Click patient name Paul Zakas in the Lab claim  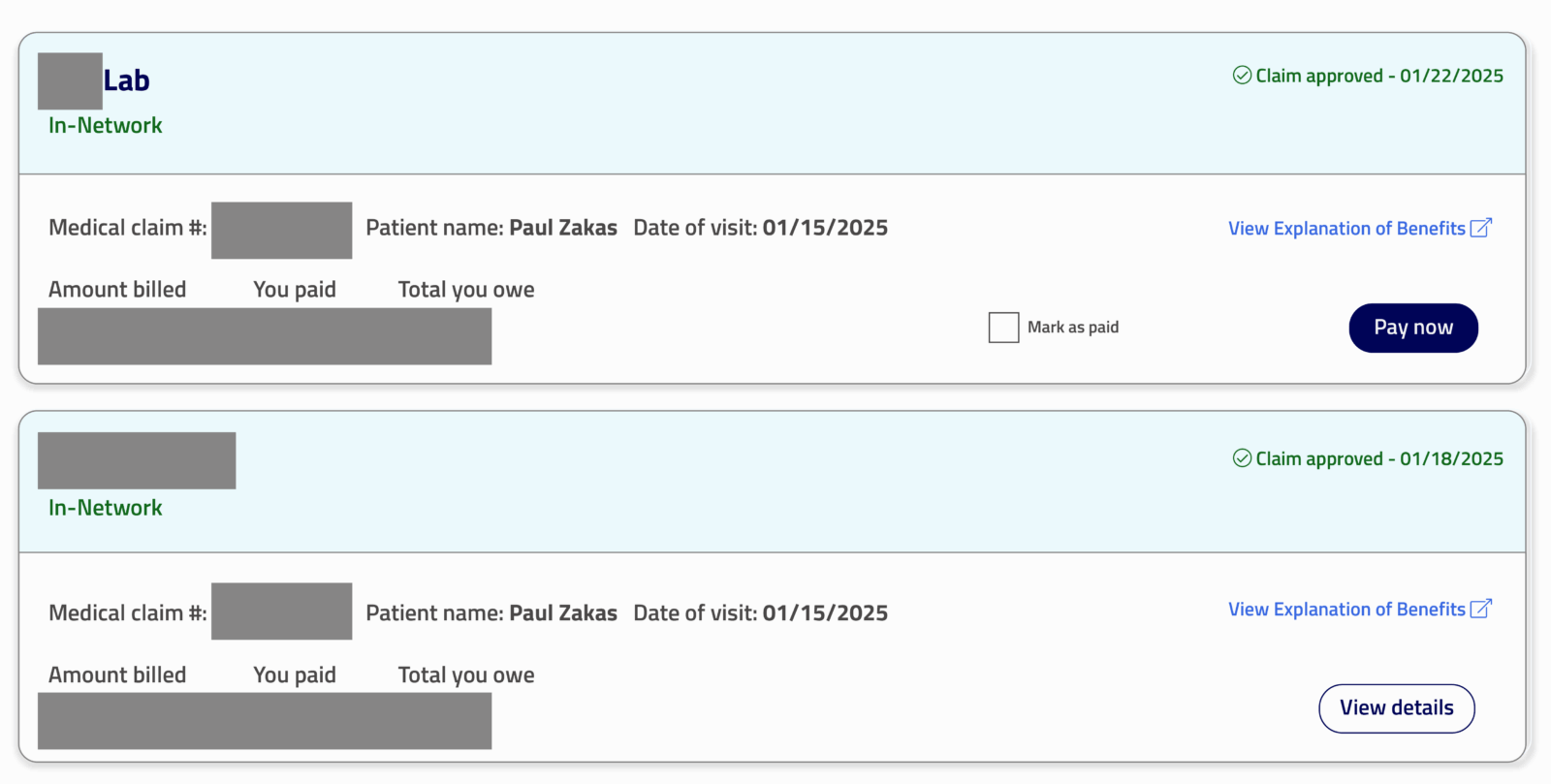562,228
